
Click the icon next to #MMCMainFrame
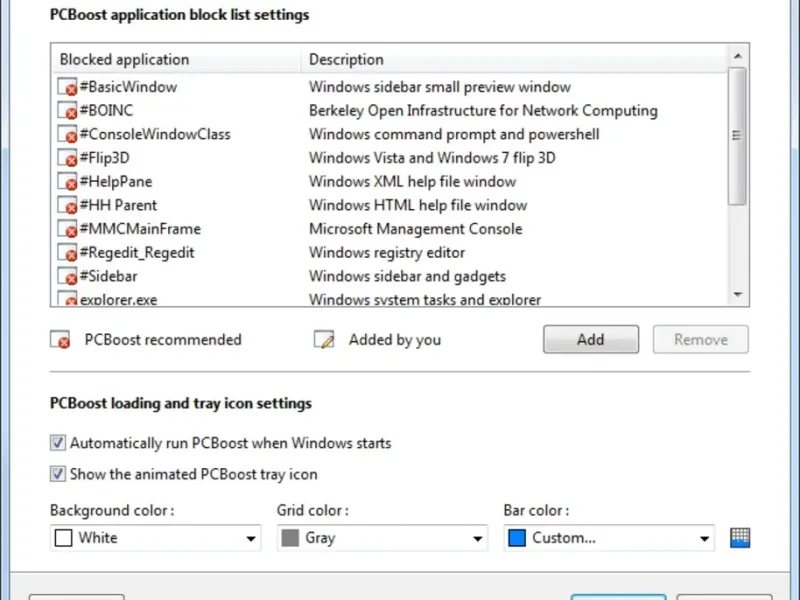click(x=67, y=230)
